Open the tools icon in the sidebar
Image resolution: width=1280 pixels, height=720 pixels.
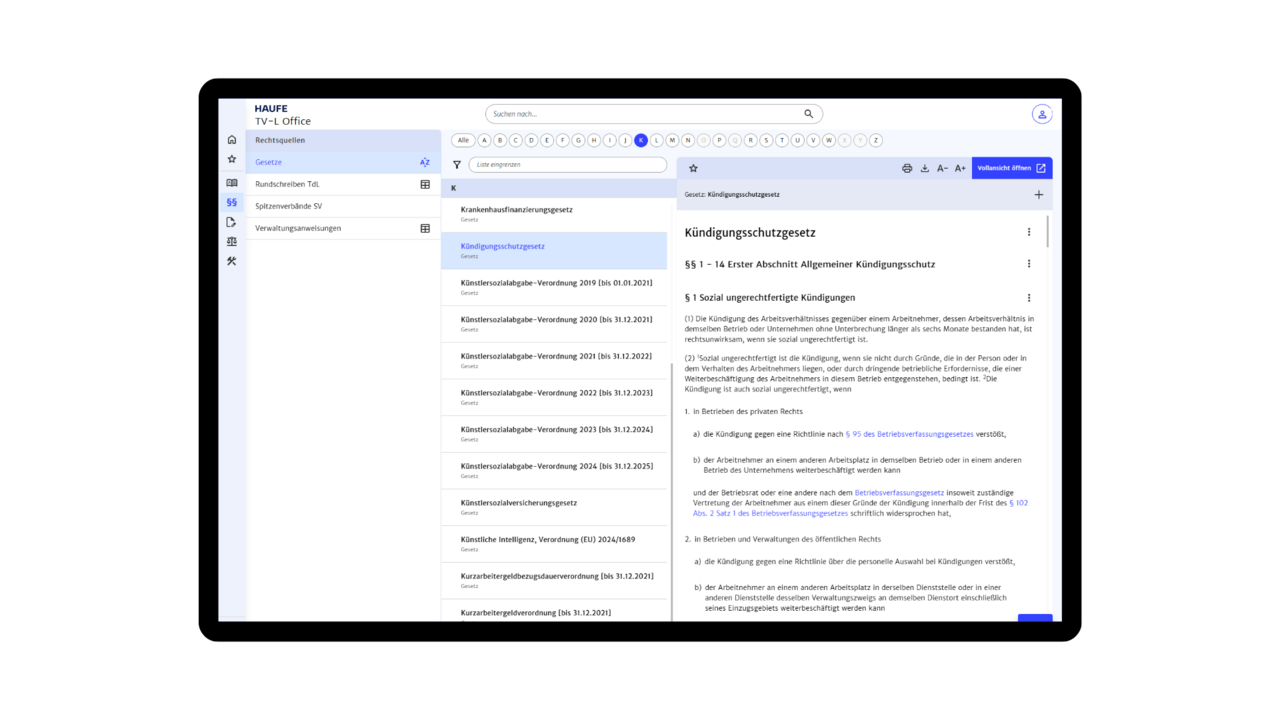(x=232, y=262)
